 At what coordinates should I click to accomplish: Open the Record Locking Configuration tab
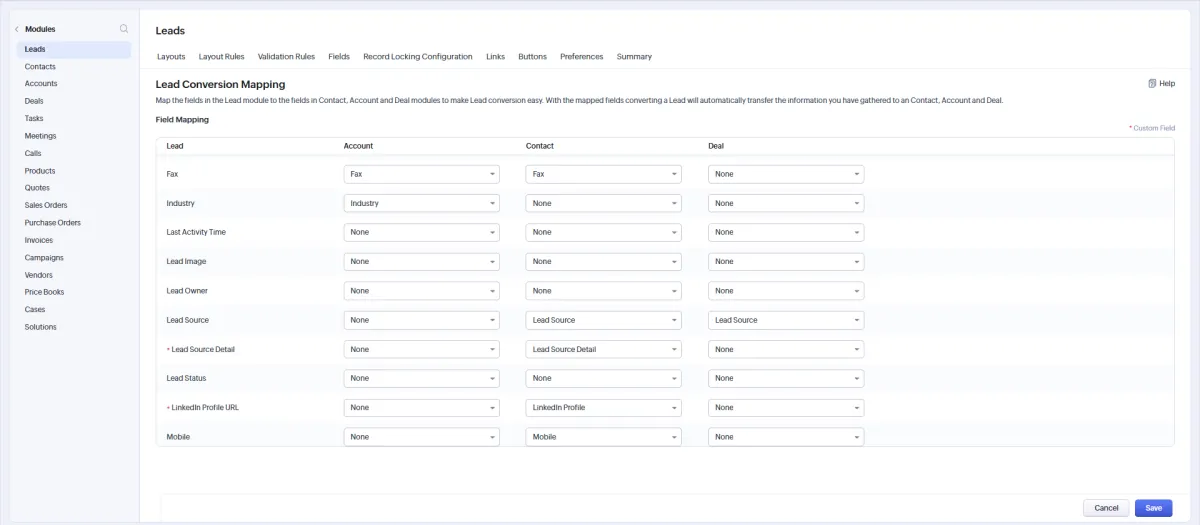[x=417, y=57]
